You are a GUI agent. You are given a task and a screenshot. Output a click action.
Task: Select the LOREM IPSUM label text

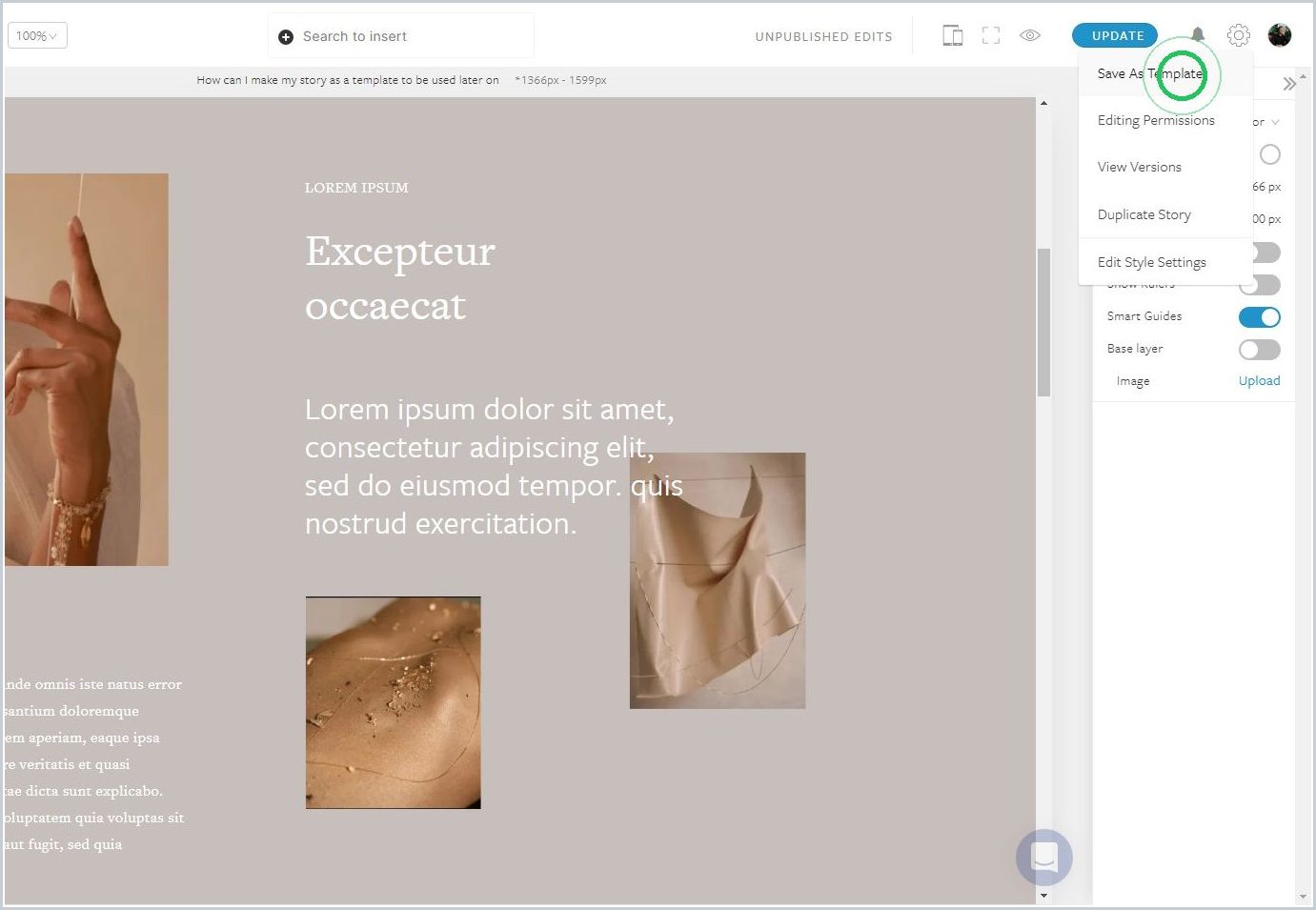[x=356, y=188]
